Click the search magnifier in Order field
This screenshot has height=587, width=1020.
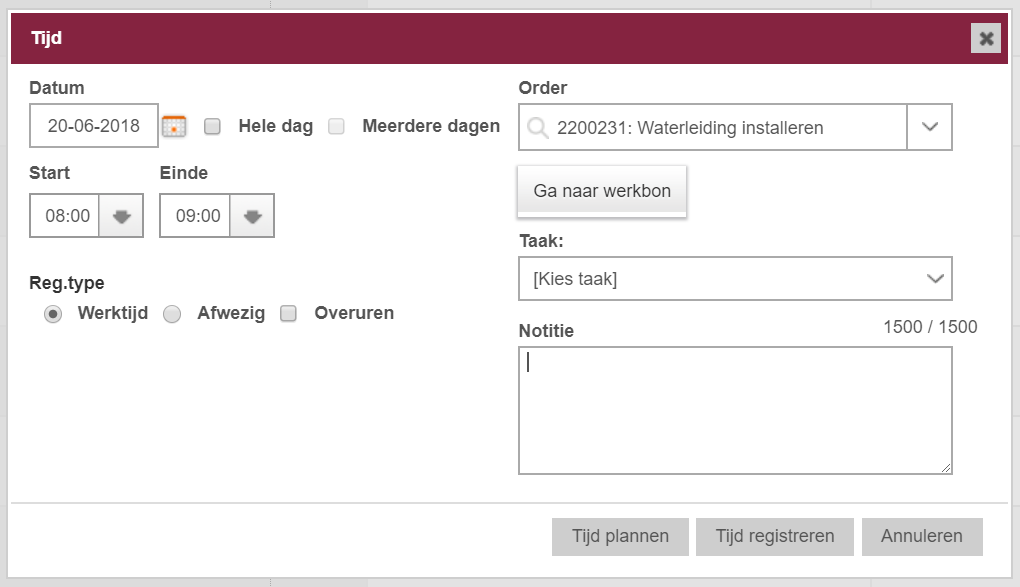click(538, 128)
